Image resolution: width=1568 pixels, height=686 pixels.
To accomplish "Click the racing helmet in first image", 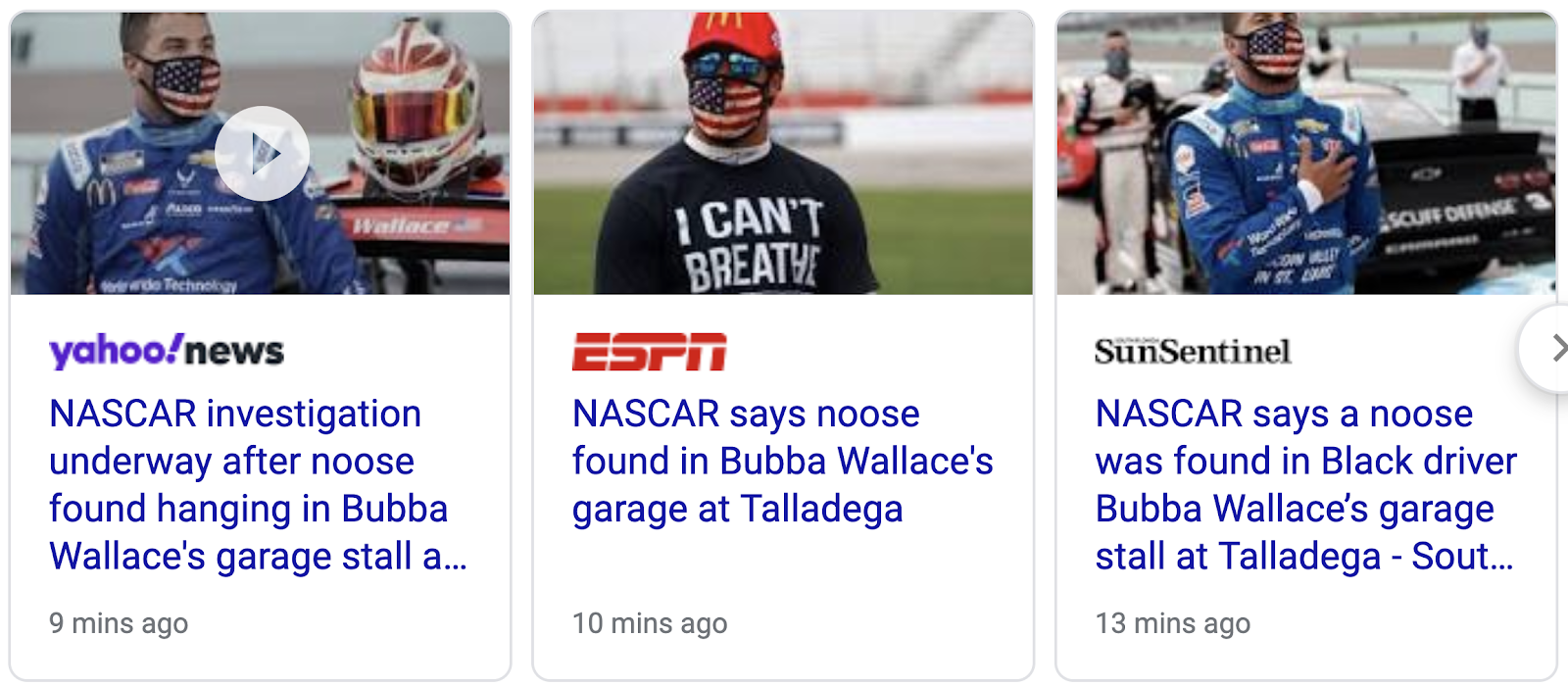I will (416, 108).
